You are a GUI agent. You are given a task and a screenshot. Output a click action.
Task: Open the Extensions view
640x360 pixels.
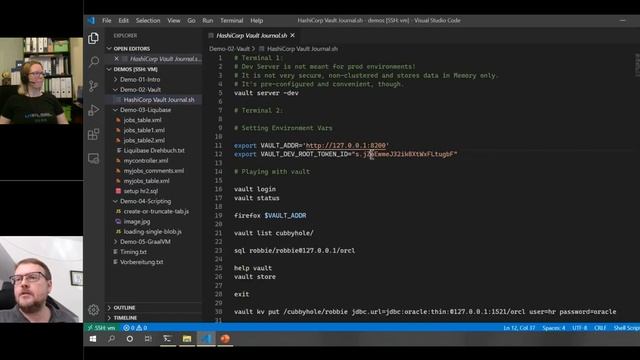point(93,134)
